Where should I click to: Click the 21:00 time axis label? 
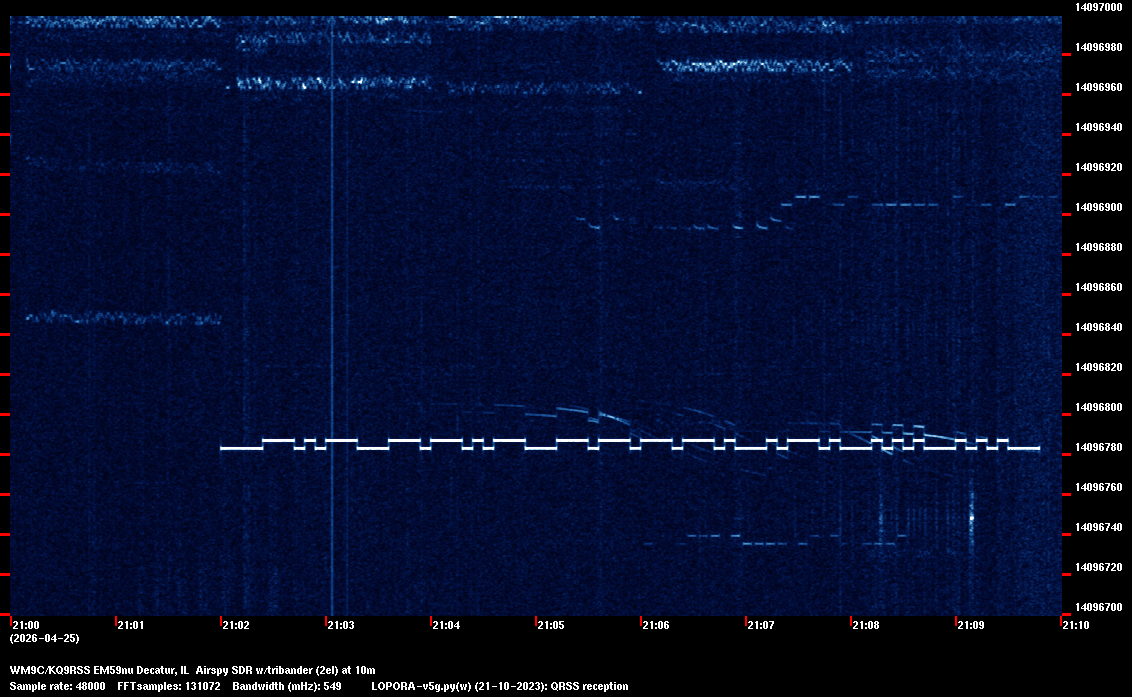pos(26,625)
